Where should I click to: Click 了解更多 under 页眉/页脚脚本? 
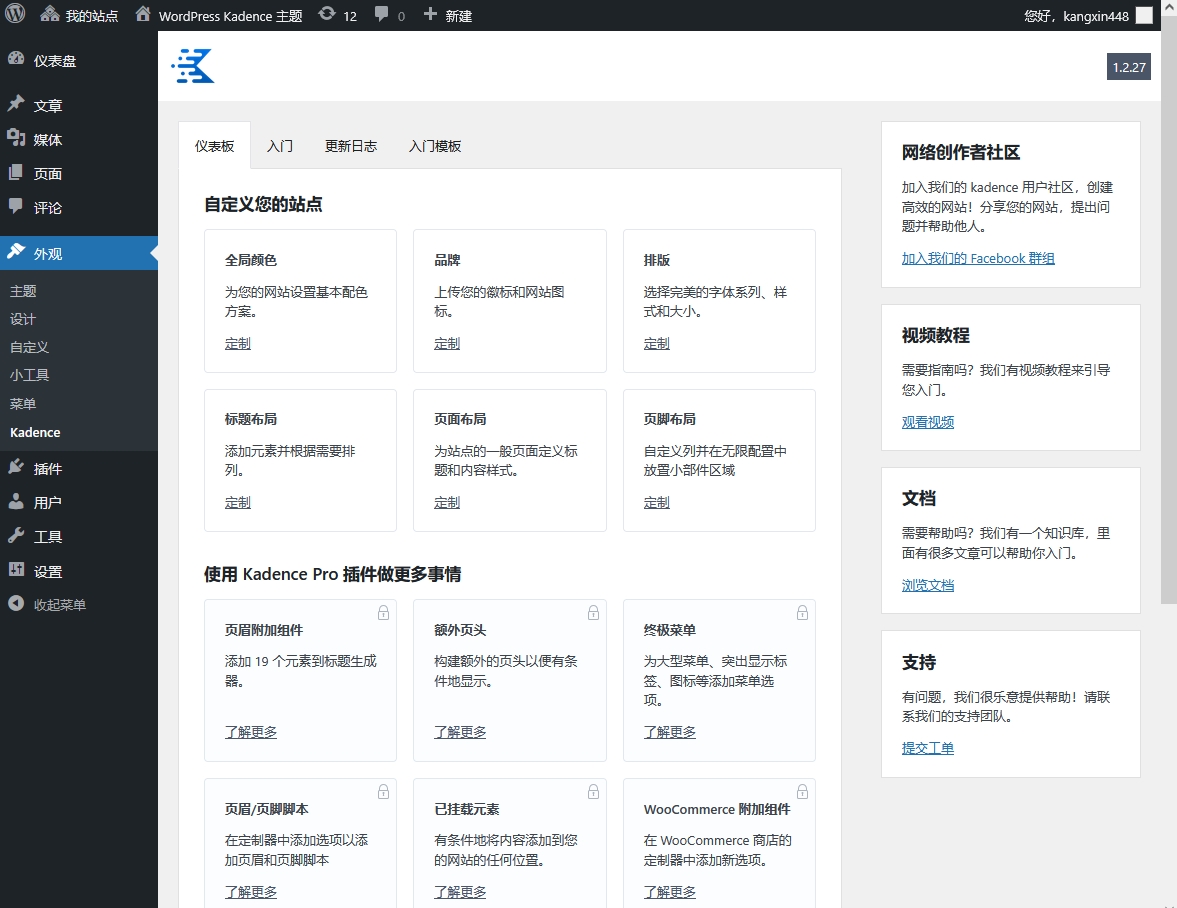point(251,892)
